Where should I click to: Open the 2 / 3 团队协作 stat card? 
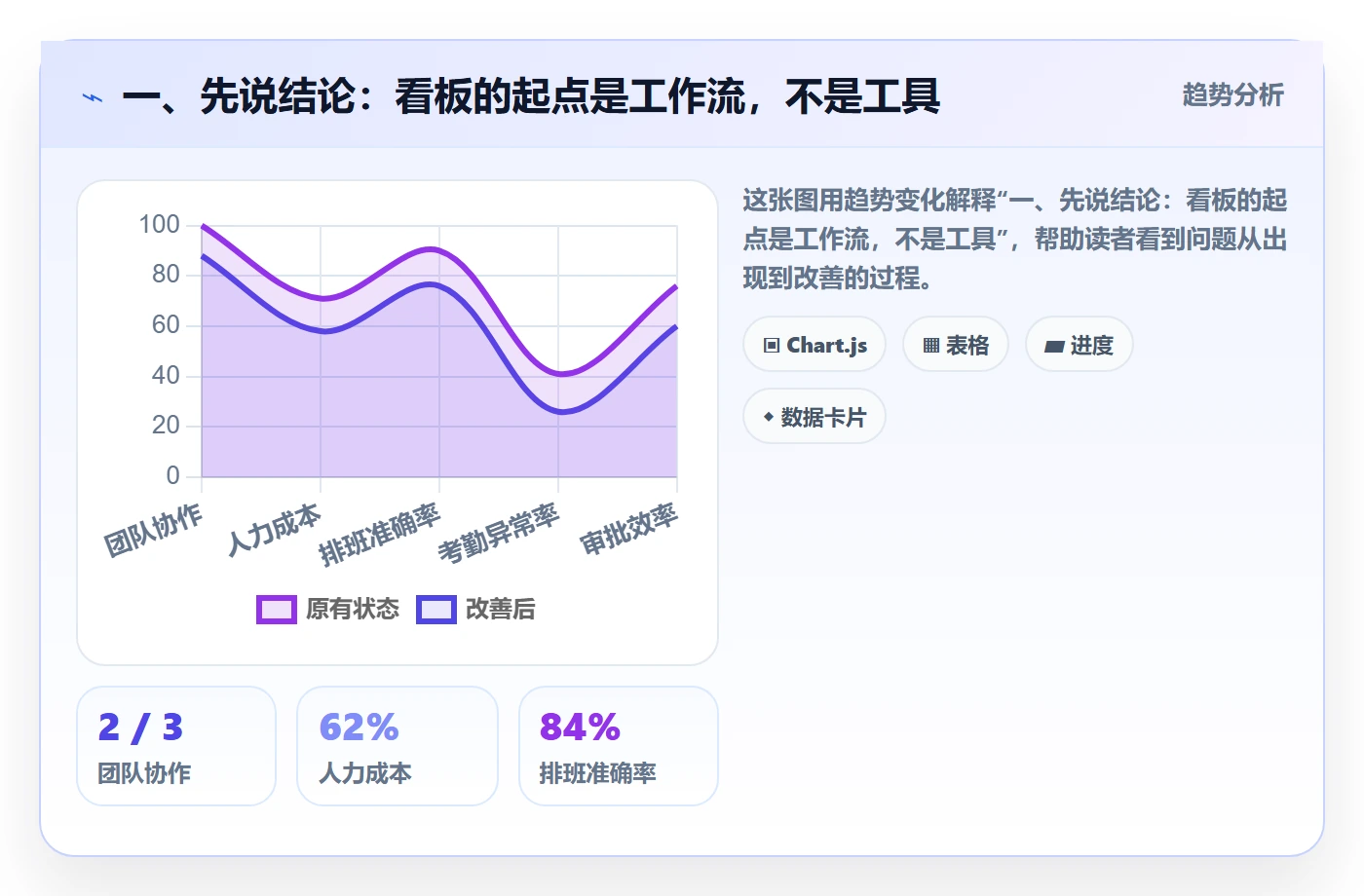click(x=176, y=746)
